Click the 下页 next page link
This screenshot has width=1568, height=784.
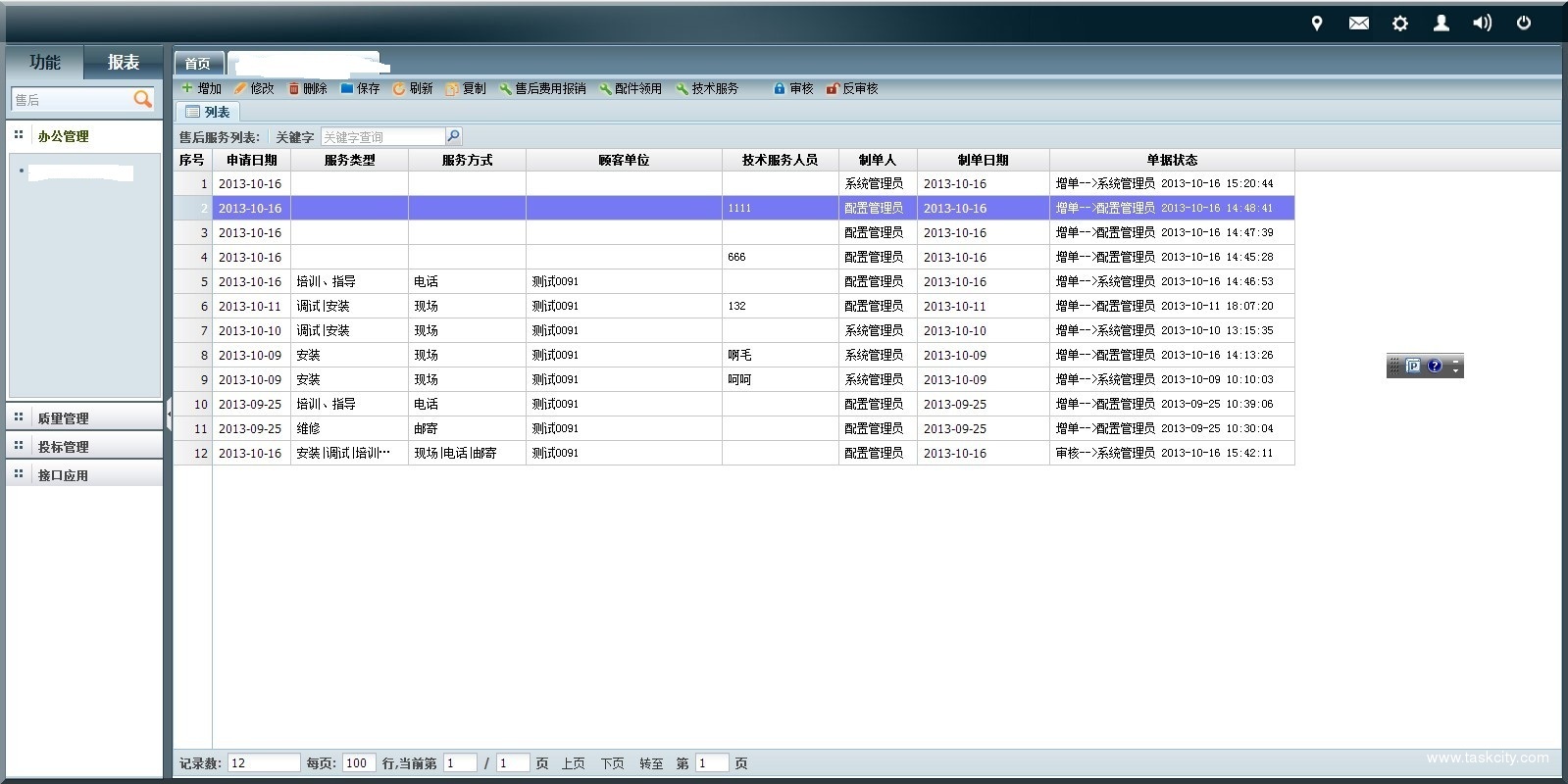tap(612, 763)
